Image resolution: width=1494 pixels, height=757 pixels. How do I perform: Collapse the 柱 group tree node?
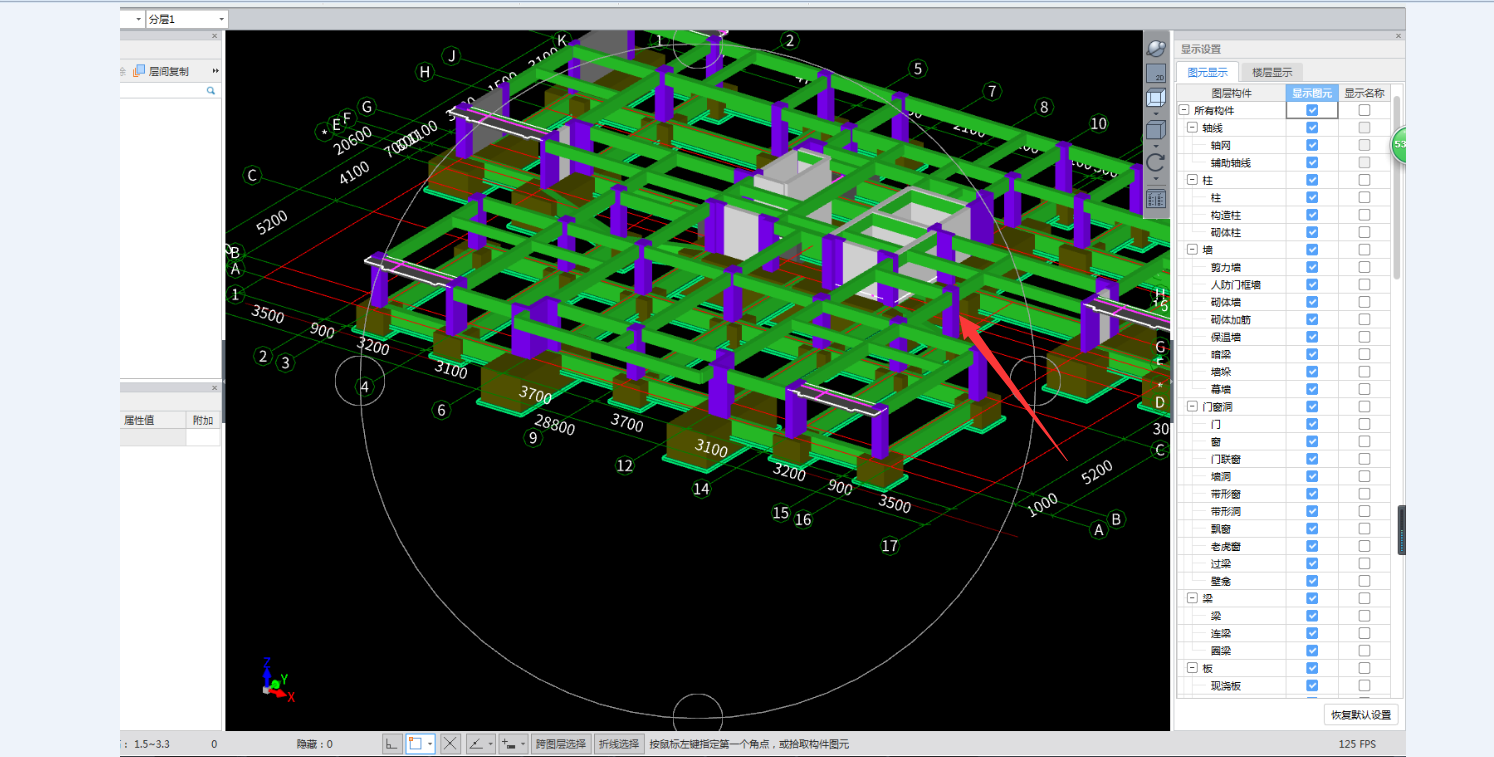tap(1192, 180)
